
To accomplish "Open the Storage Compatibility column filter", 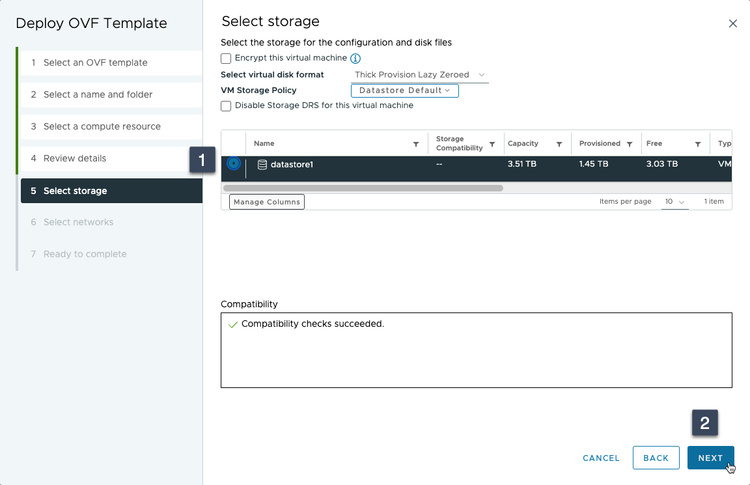I will point(492,144).
